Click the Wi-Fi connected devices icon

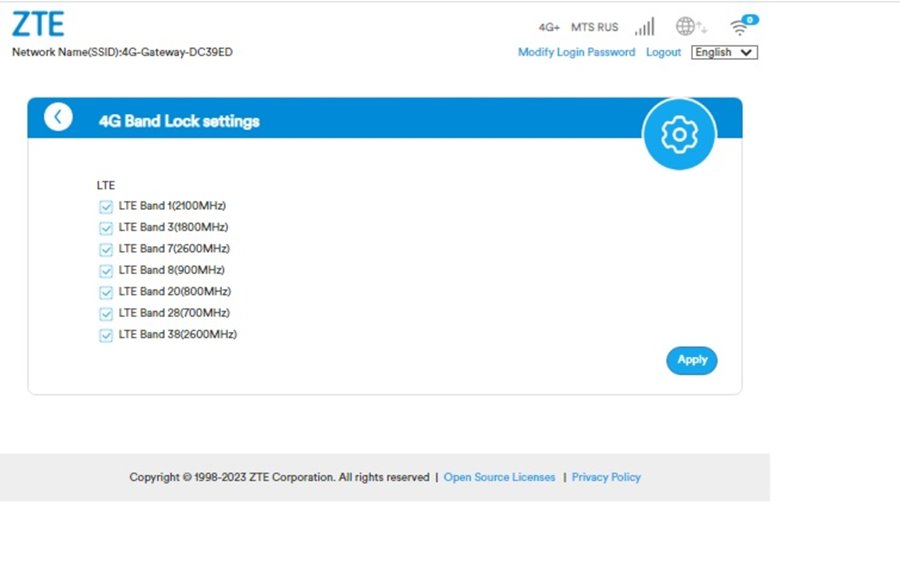741,27
